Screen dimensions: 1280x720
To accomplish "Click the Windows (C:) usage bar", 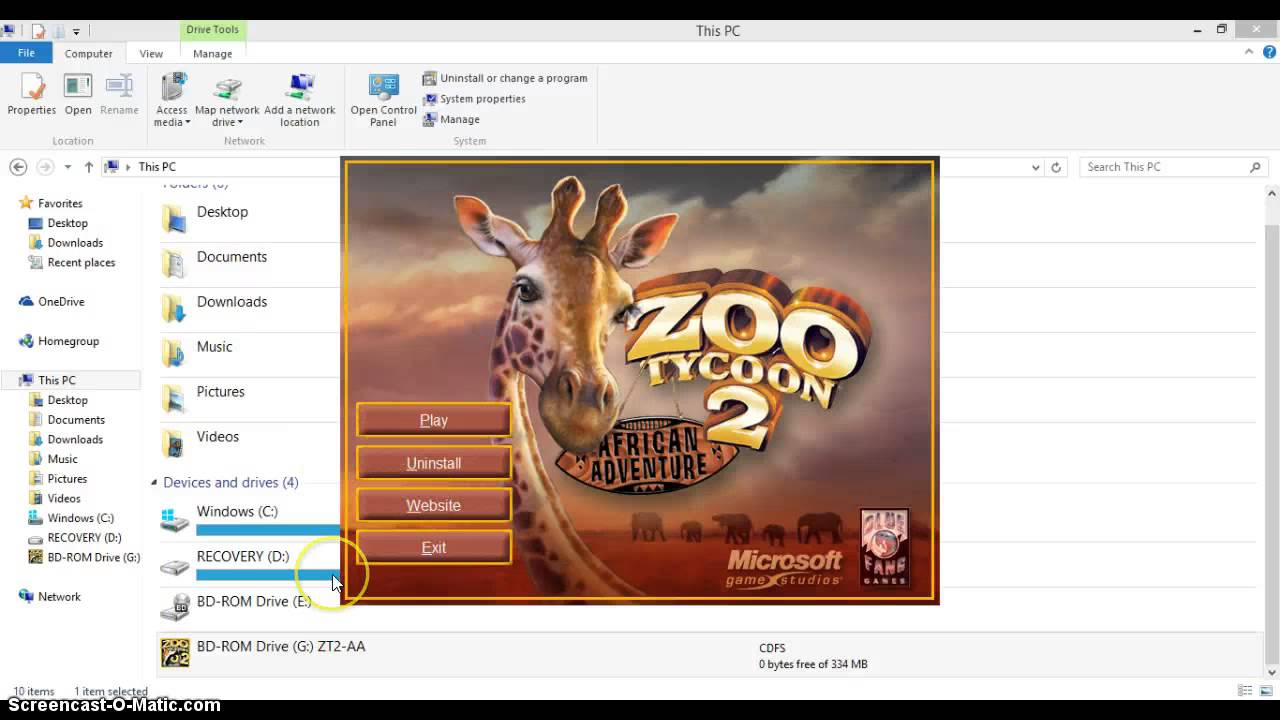I will (x=268, y=530).
